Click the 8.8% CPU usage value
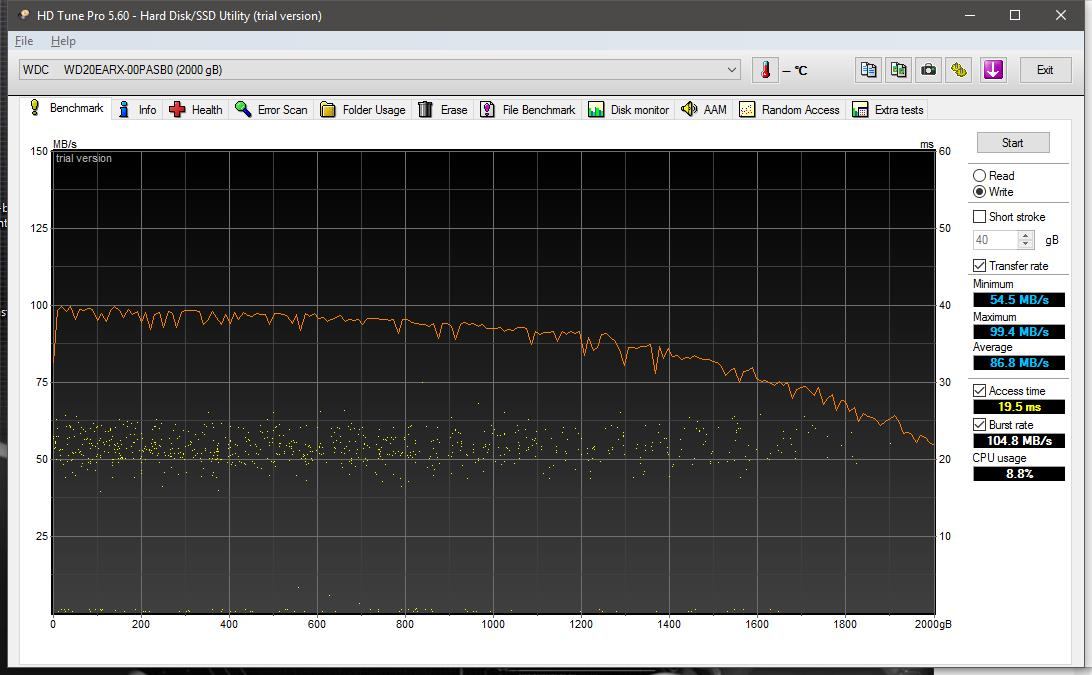The image size is (1092, 675). coord(1019,474)
